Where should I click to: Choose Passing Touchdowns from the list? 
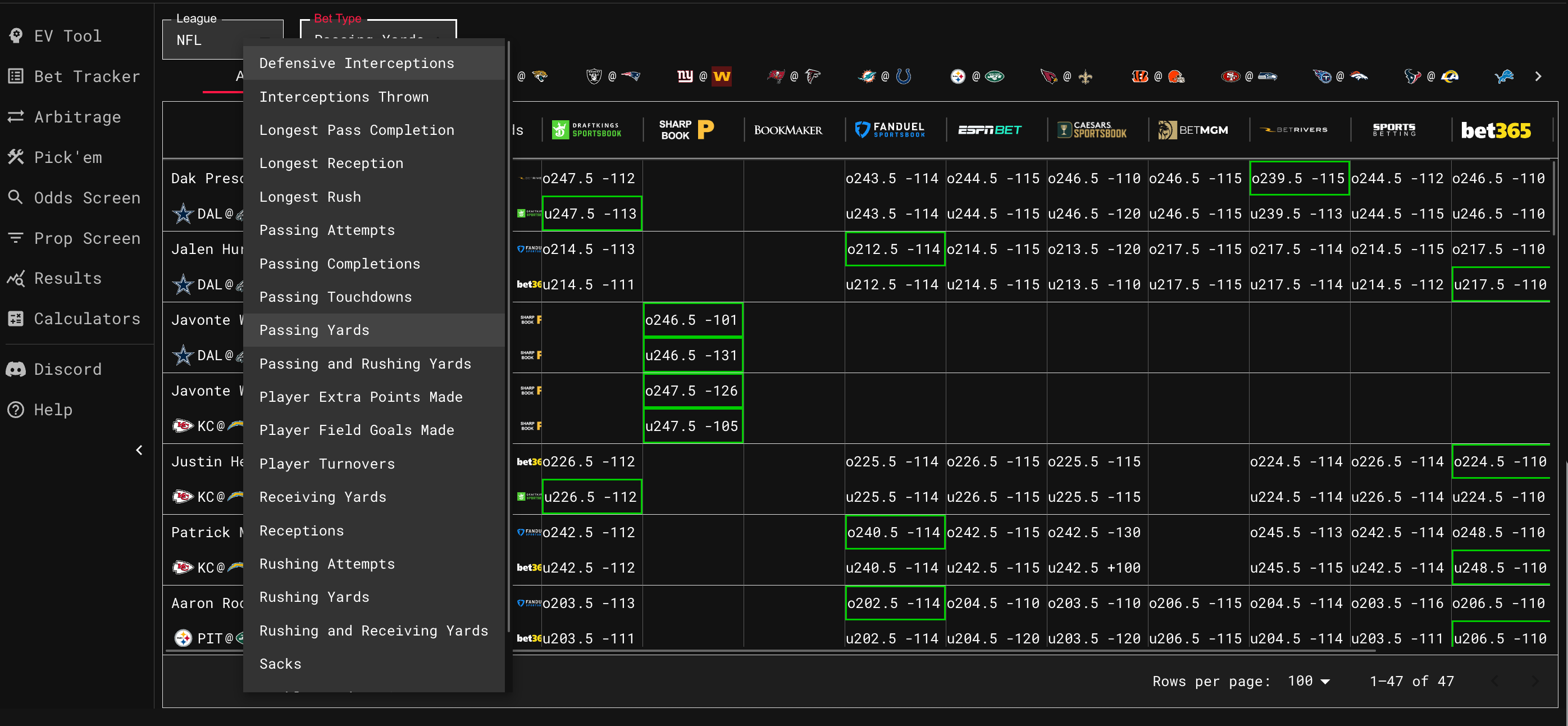point(335,297)
